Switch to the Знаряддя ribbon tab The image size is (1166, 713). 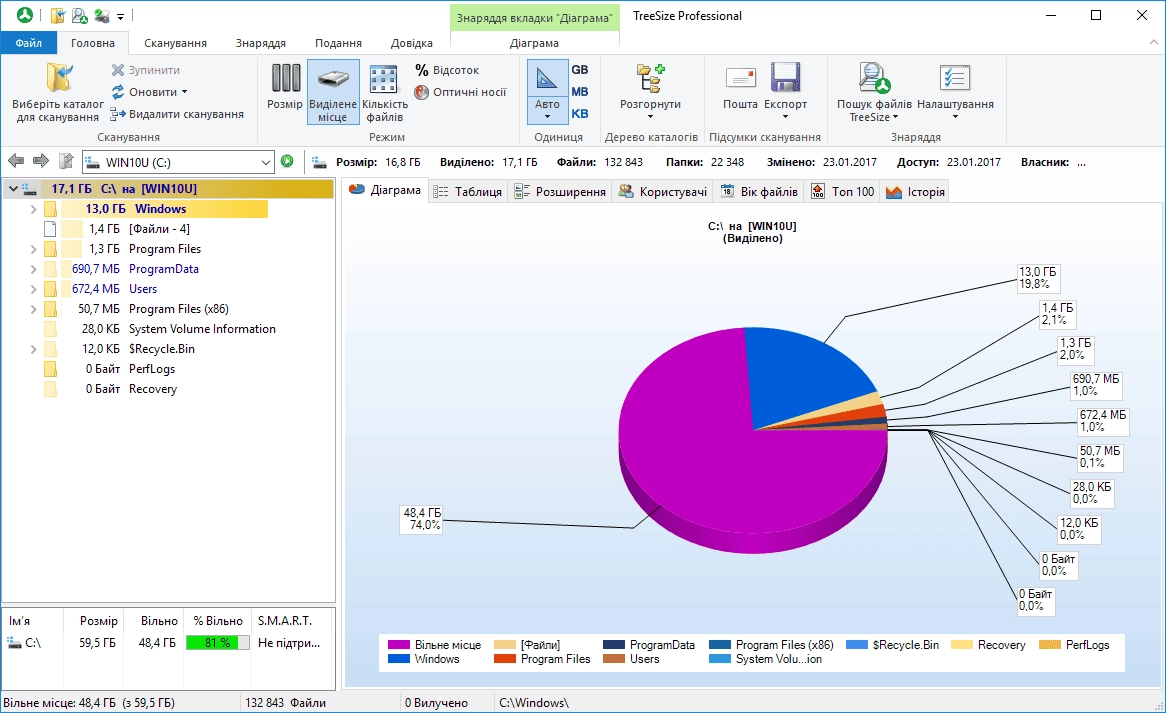pos(261,43)
